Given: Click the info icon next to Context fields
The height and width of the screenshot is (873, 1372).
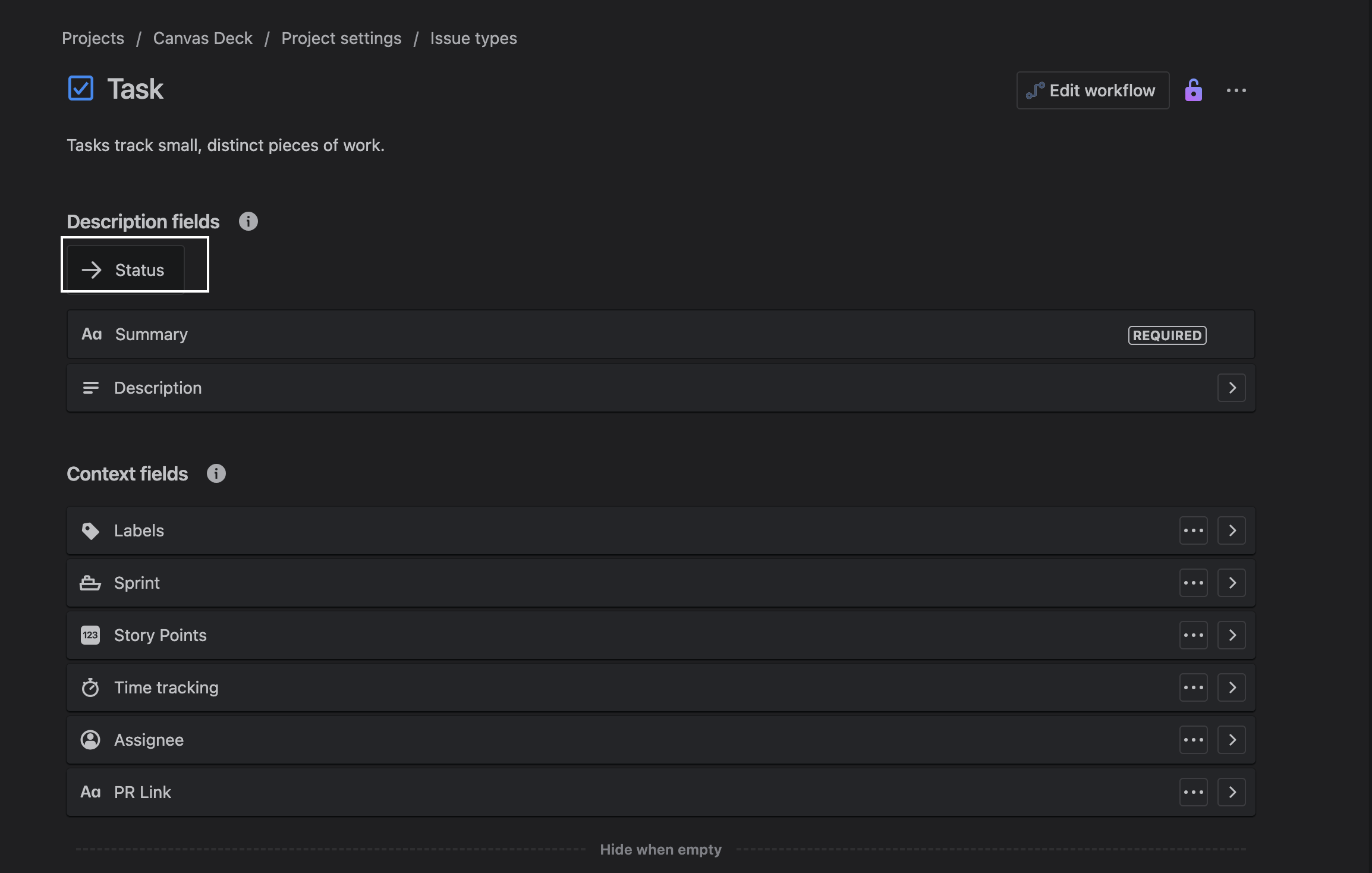Looking at the screenshot, I should (216, 473).
